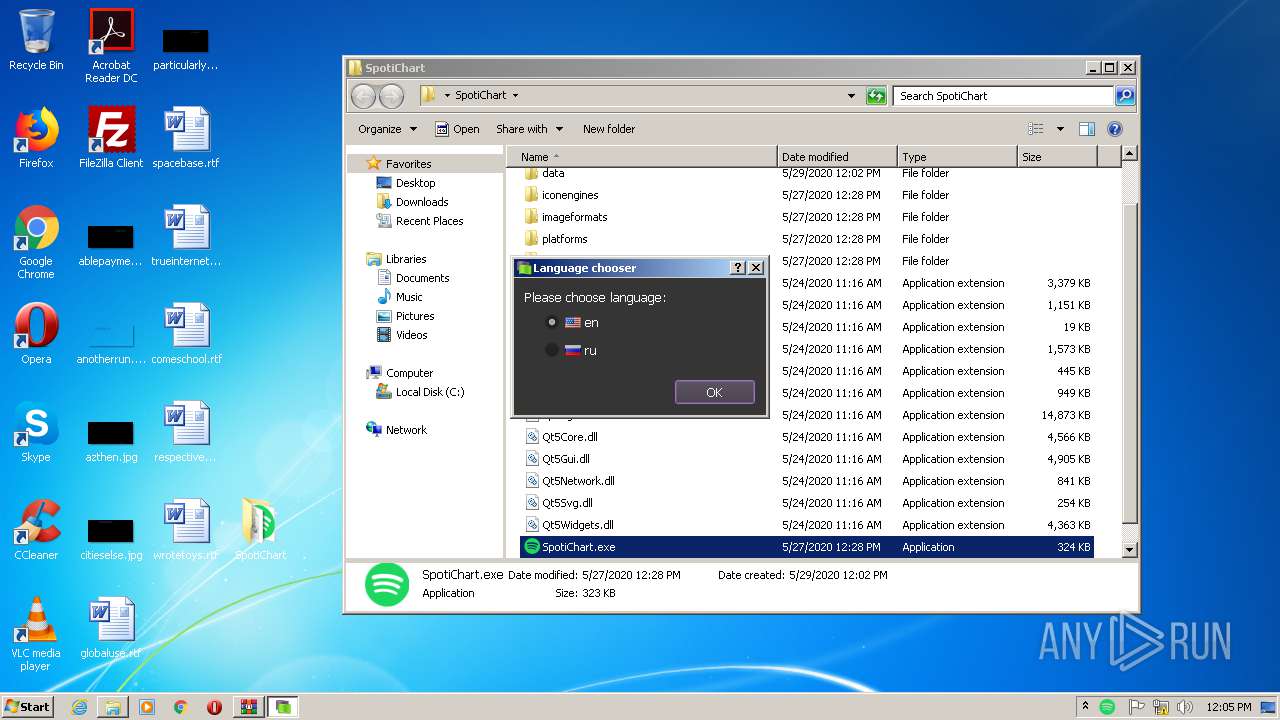Click the refresh button in address bar
This screenshot has width=1280, height=720.
pyautogui.click(x=876, y=96)
